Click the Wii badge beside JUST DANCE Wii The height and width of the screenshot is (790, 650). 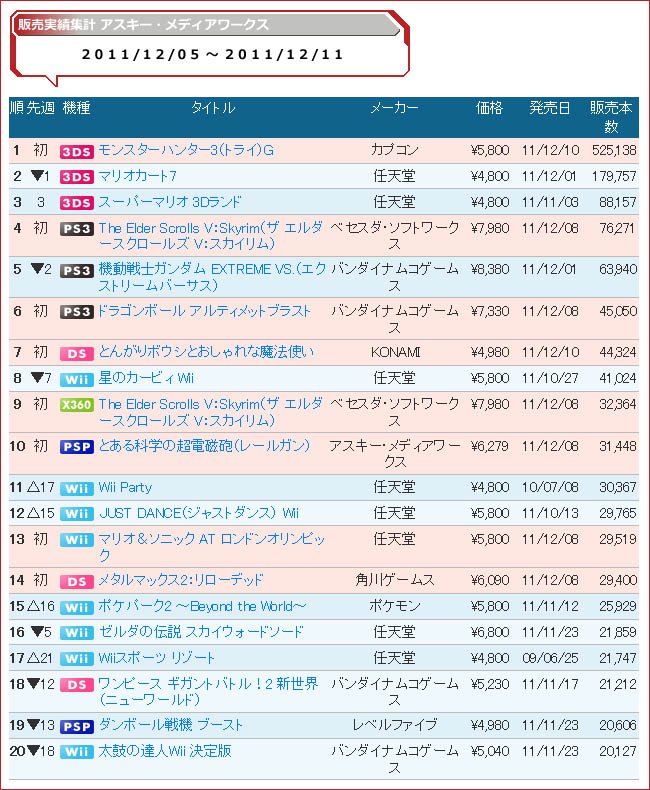tap(77, 514)
